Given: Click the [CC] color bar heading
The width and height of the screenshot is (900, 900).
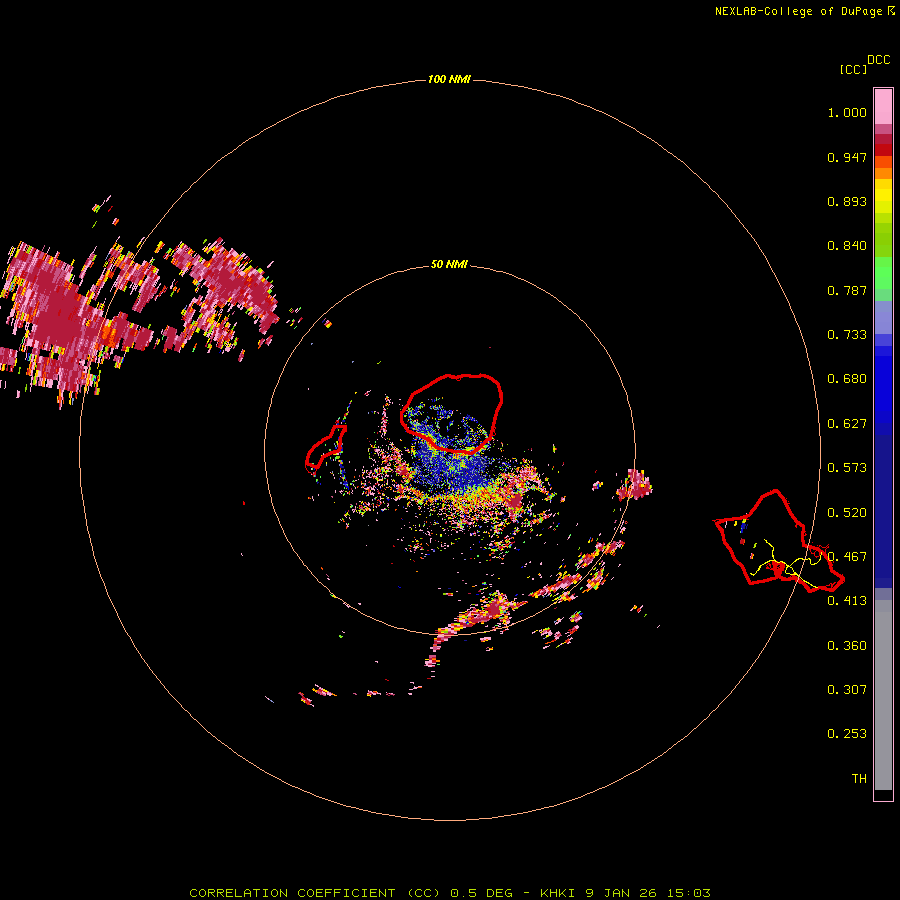Looking at the screenshot, I should (854, 69).
